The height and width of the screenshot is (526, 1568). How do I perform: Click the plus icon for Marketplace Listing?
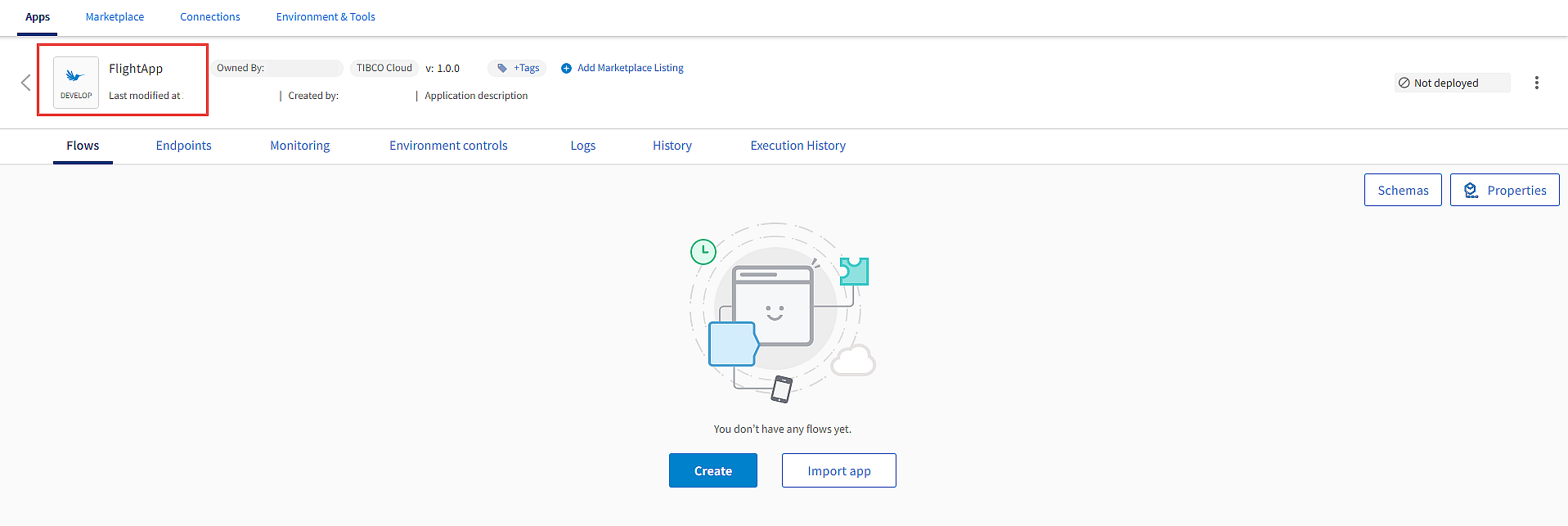coord(566,69)
